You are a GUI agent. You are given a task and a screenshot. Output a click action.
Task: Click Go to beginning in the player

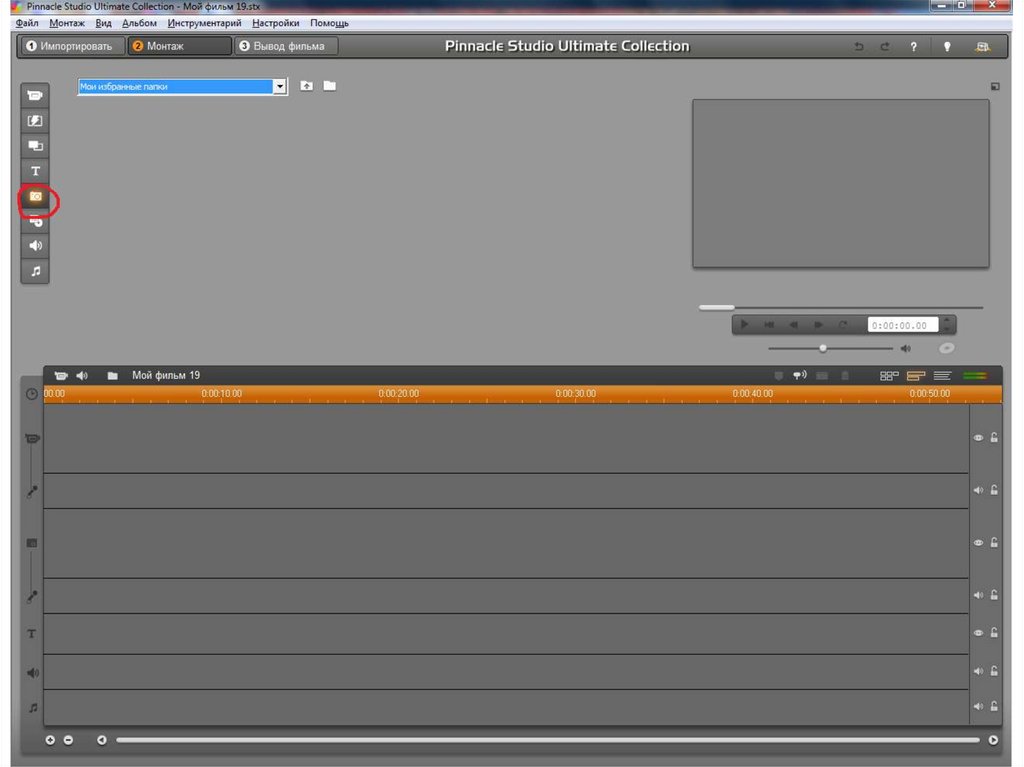[769, 325]
